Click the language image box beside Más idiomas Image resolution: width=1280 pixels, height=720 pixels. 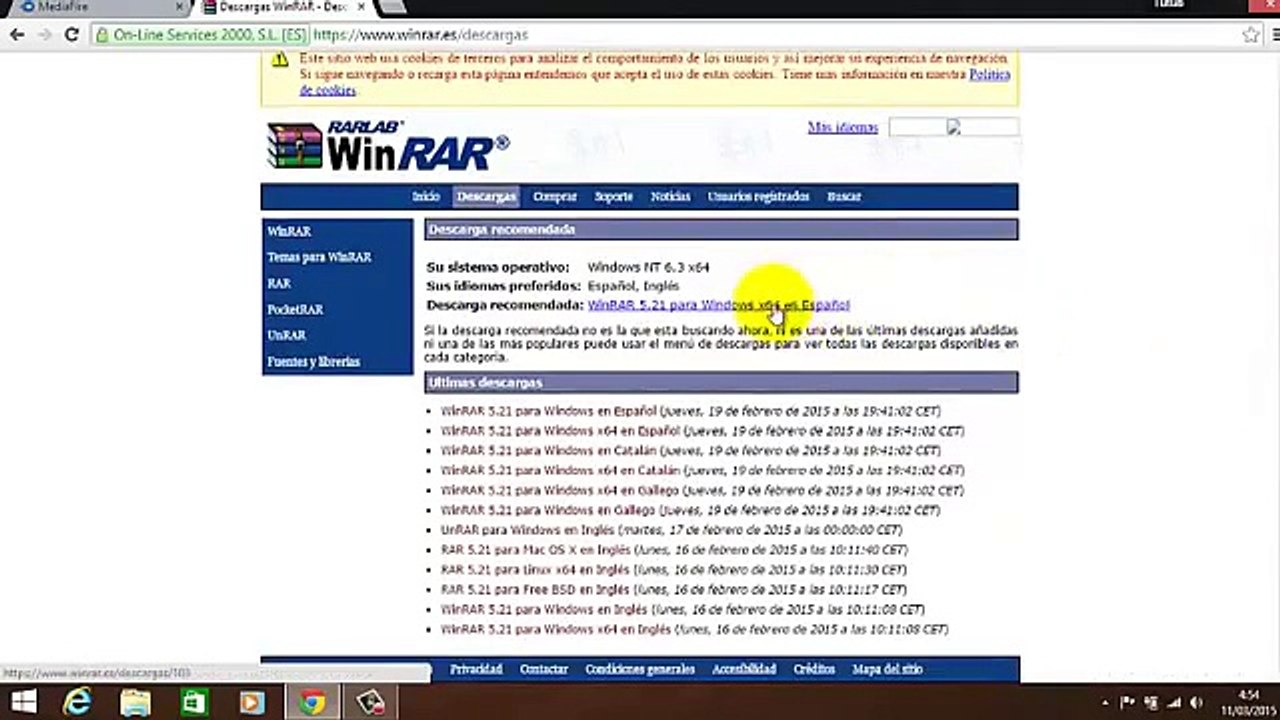954,127
